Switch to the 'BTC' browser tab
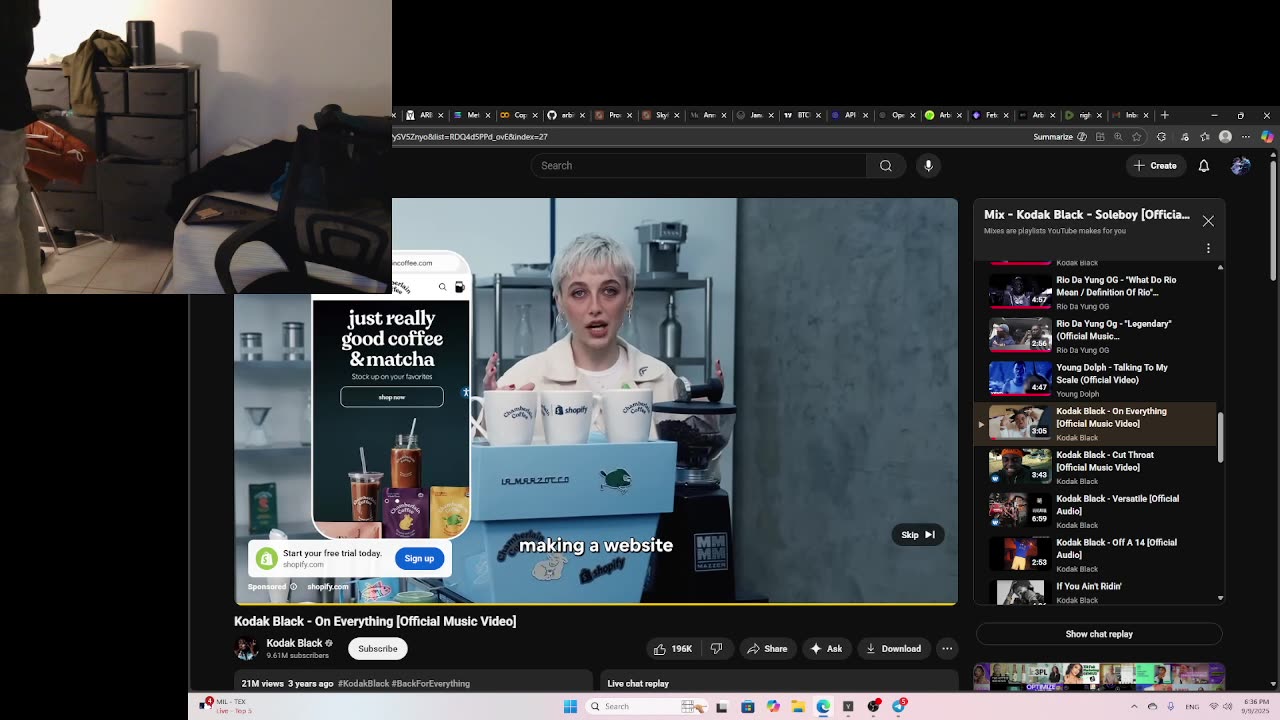This screenshot has height=720, width=1280. (x=800, y=115)
